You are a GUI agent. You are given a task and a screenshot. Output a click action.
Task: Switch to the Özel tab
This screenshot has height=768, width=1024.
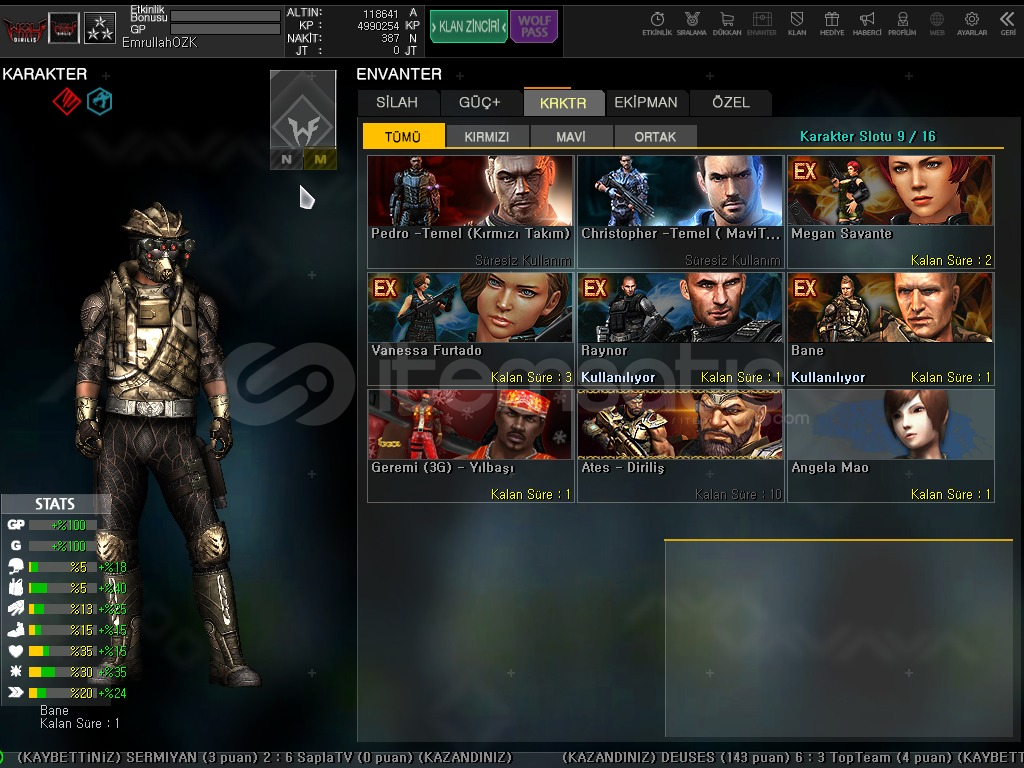point(731,103)
